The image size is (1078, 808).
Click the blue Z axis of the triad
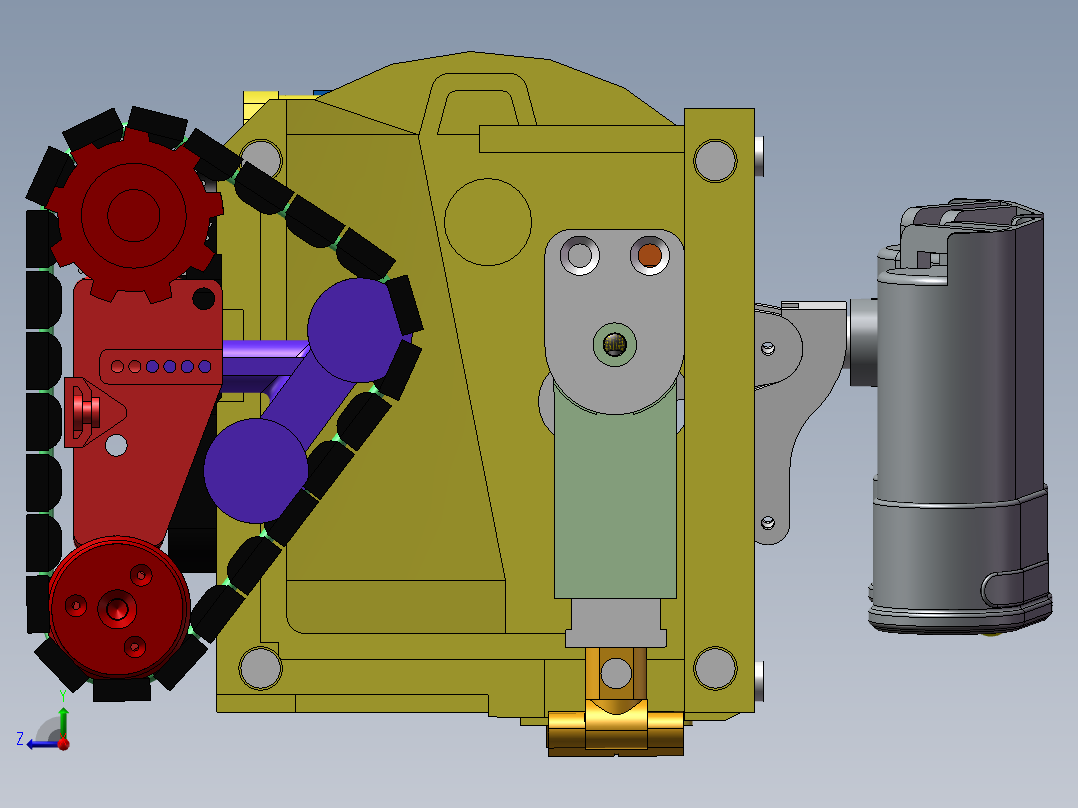click(x=41, y=744)
